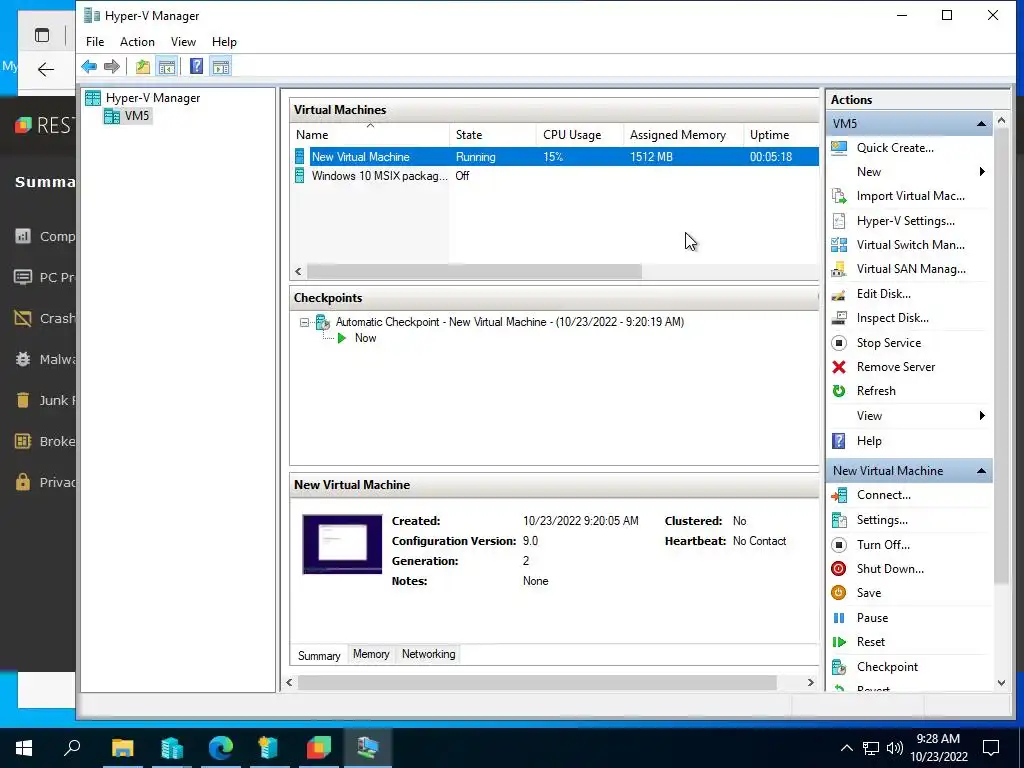Select the Automatic Checkpoint entry

509,322
